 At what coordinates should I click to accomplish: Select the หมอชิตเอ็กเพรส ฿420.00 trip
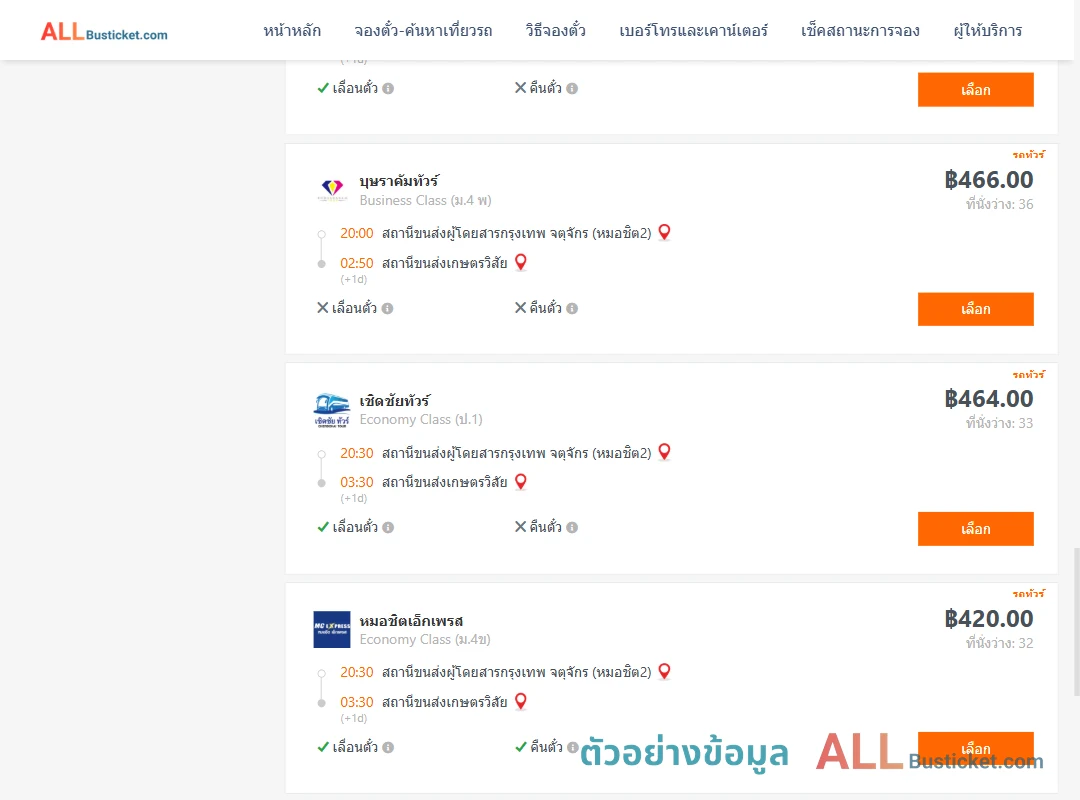coord(975,748)
